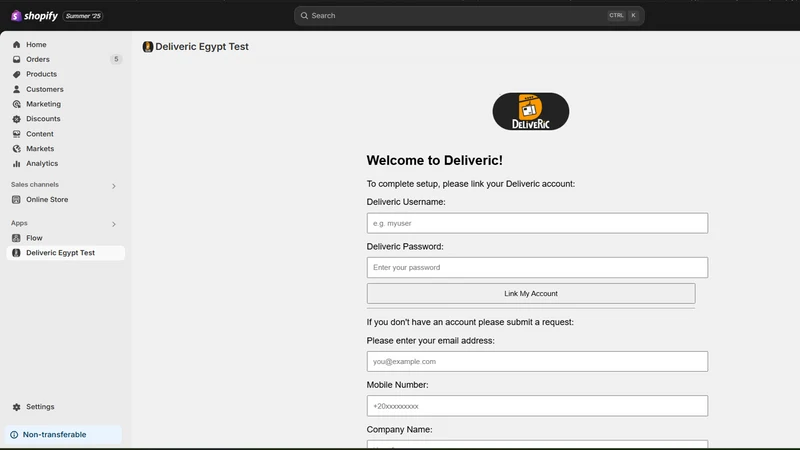Select Deliveric Egypt Test app entry
Image resolution: width=800 pixels, height=450 pixels.
point(65,253)
